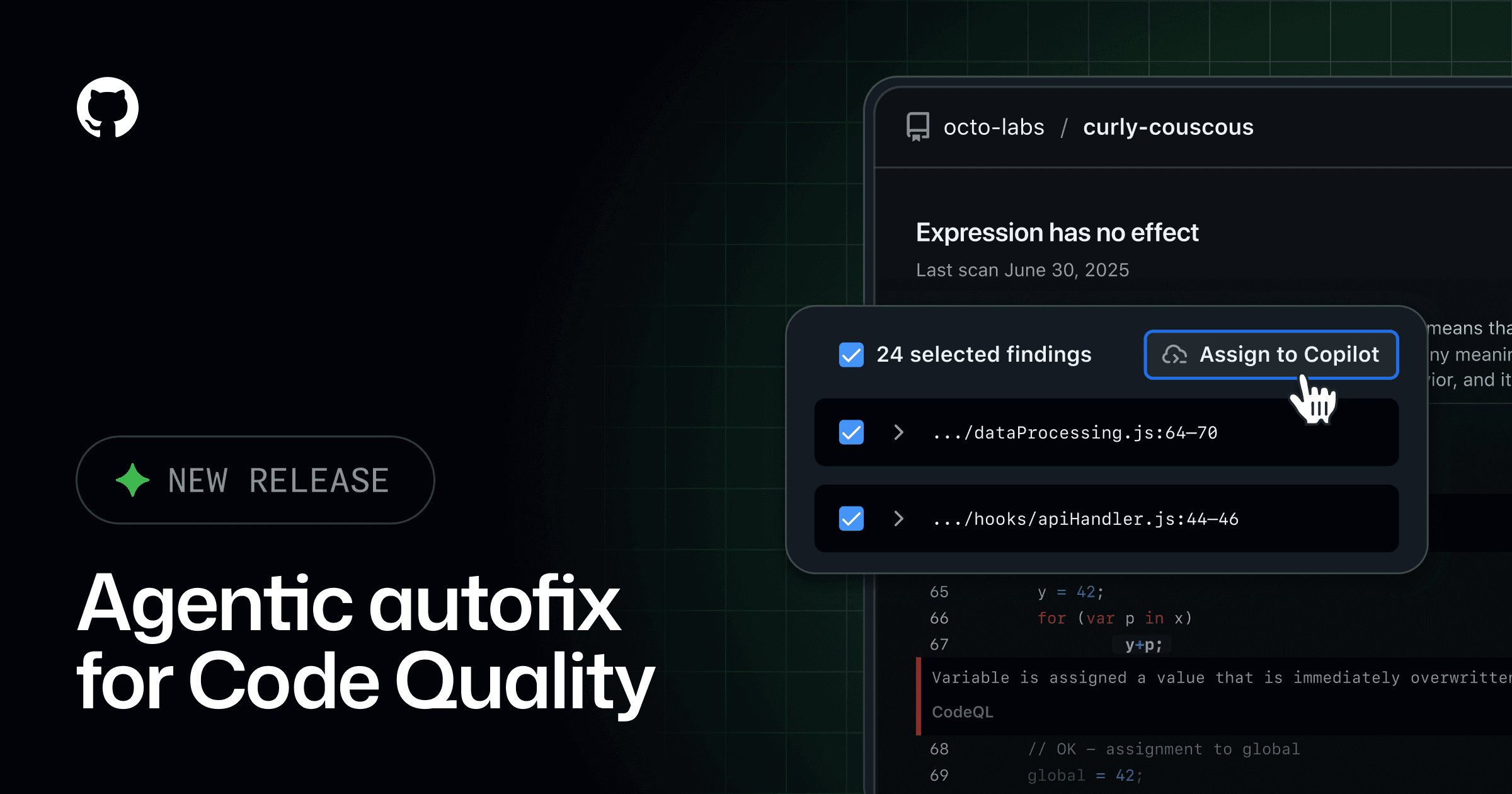Click code line number 65

(939, 592)
